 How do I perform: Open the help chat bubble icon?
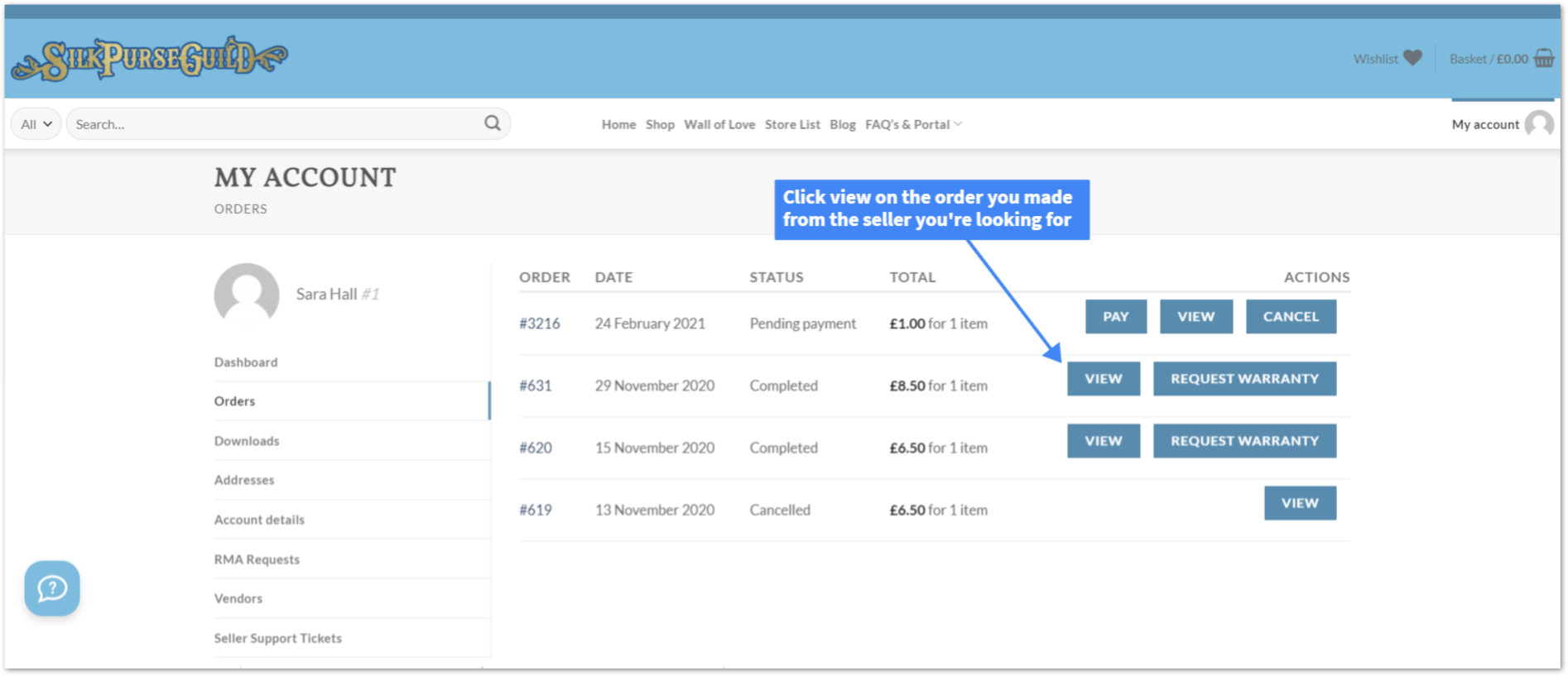pos(52,588)
